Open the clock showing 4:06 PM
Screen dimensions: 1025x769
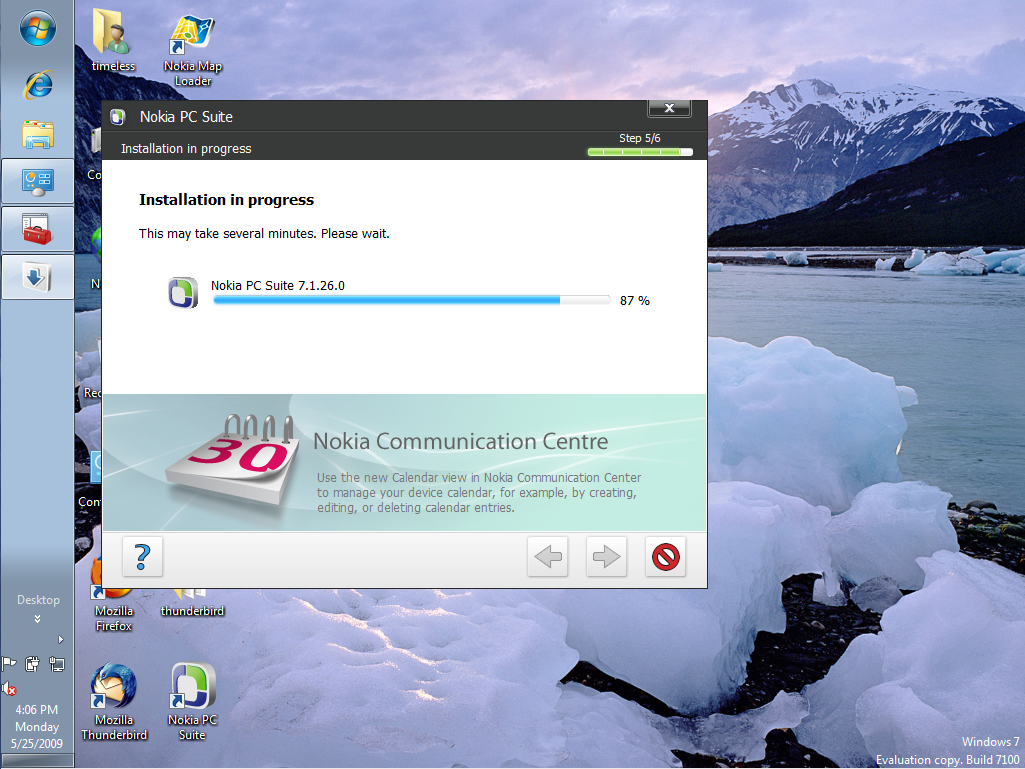tap(37, 709)
